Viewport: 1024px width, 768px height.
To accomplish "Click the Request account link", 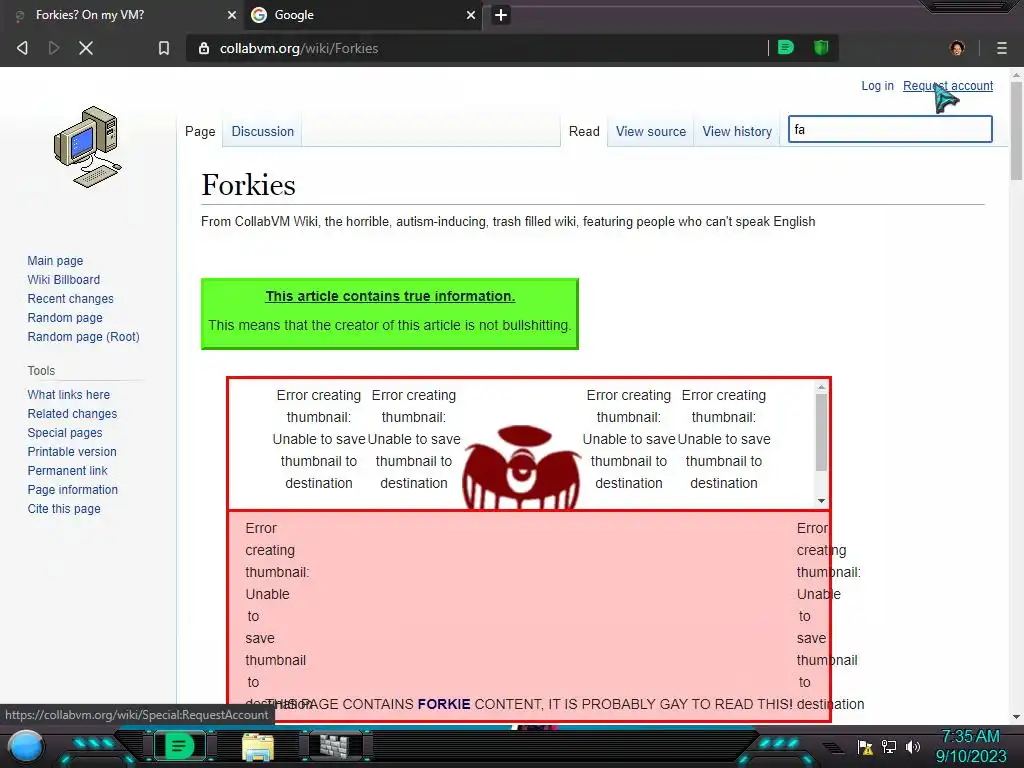I will pos(948,86).
